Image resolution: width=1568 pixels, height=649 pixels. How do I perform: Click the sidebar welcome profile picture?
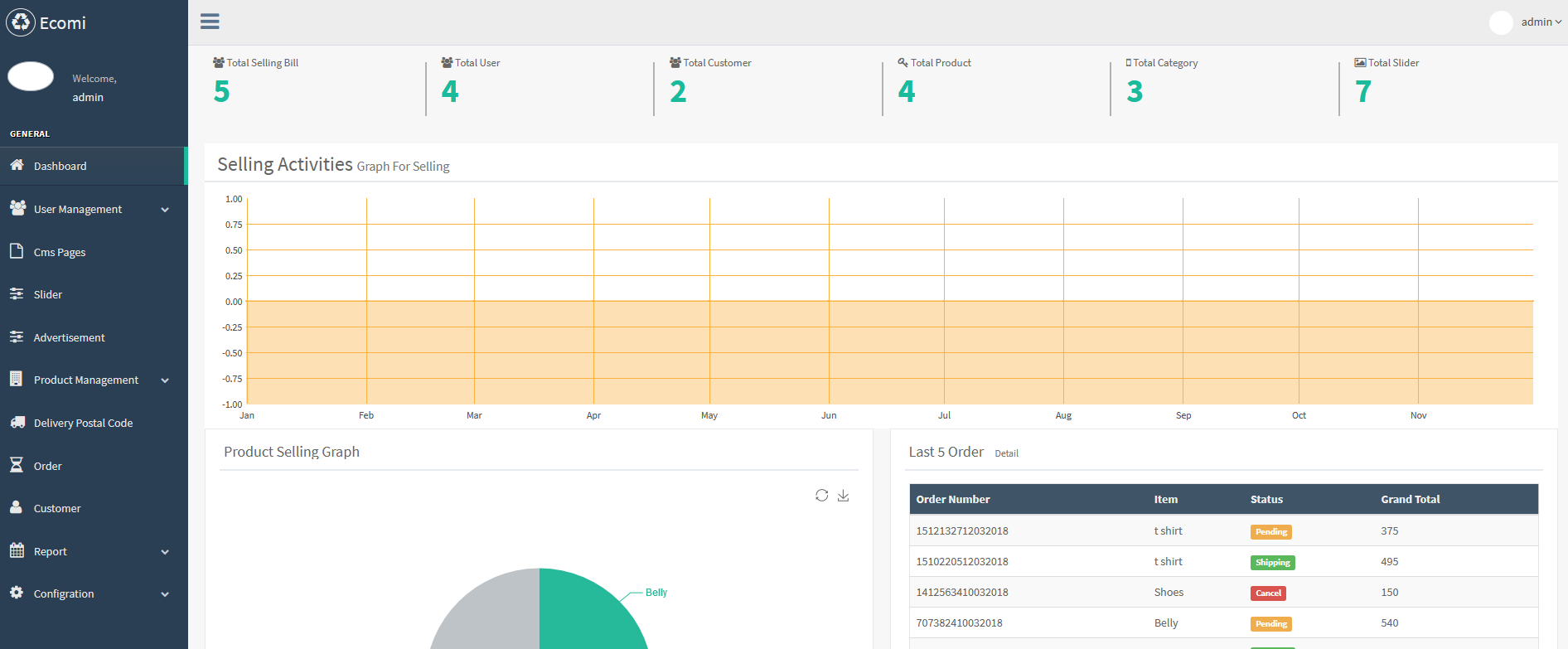31,76
